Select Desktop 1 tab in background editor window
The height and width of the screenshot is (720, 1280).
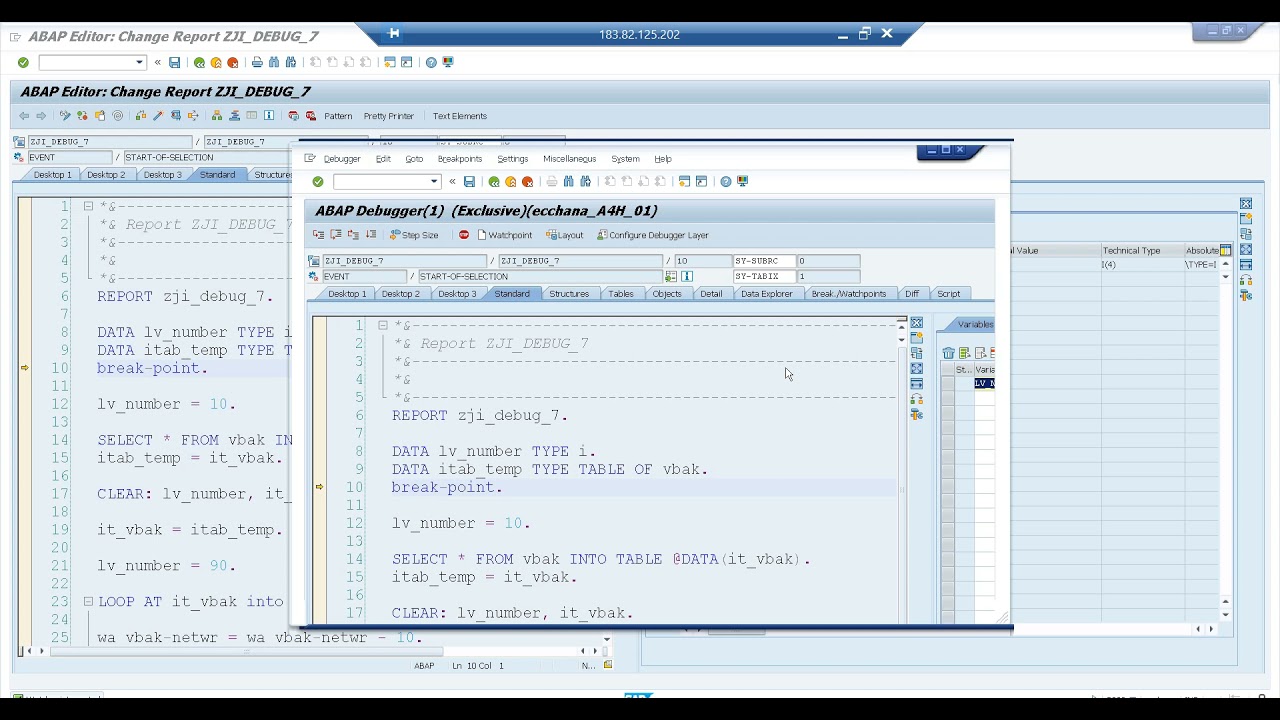coord(52,175)
